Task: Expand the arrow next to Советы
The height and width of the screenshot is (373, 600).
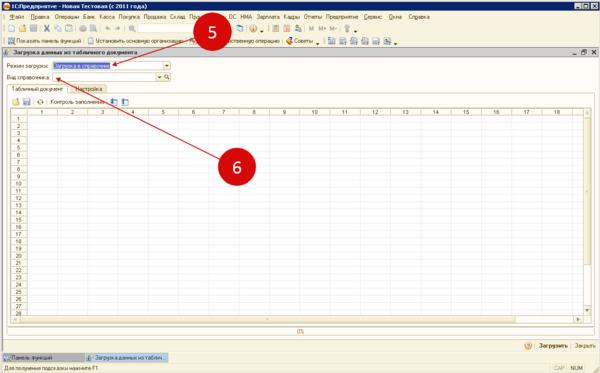Action: point(318,43)
